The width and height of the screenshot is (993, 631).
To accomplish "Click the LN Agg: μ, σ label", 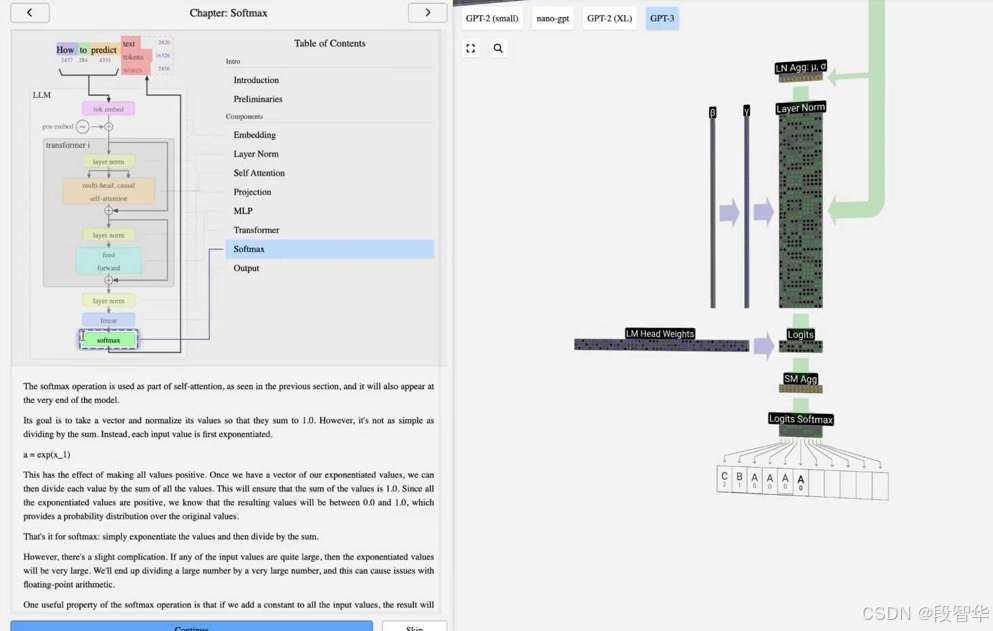I will pyautogui.click(x=800, y=67).
